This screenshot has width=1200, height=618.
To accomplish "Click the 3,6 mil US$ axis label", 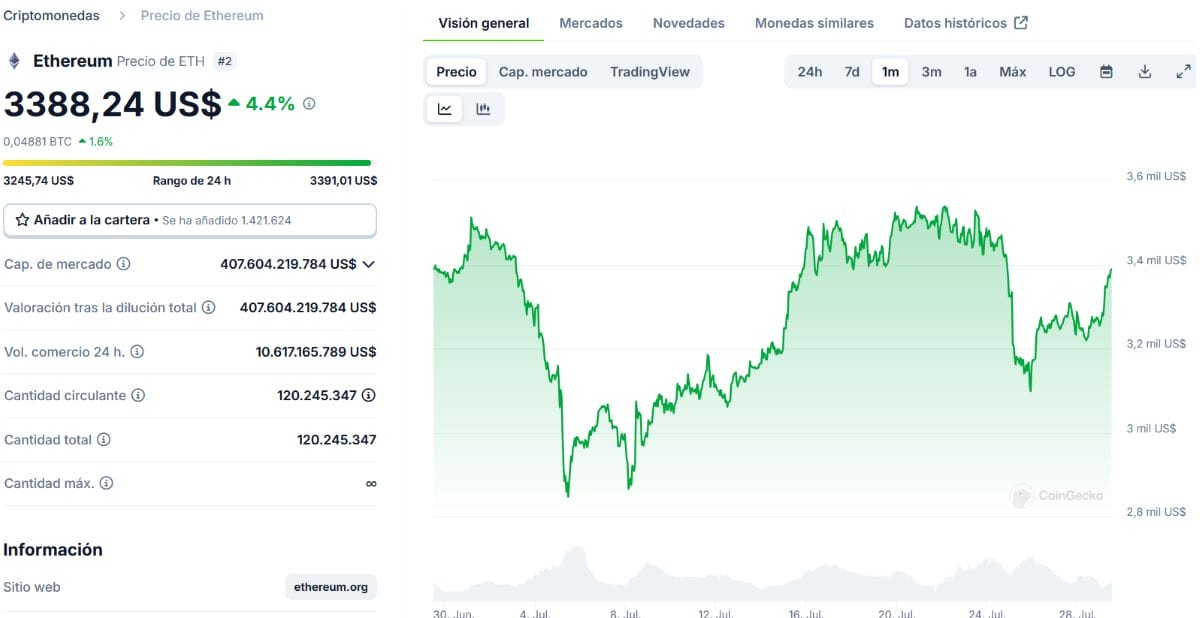I will 1156,176.
